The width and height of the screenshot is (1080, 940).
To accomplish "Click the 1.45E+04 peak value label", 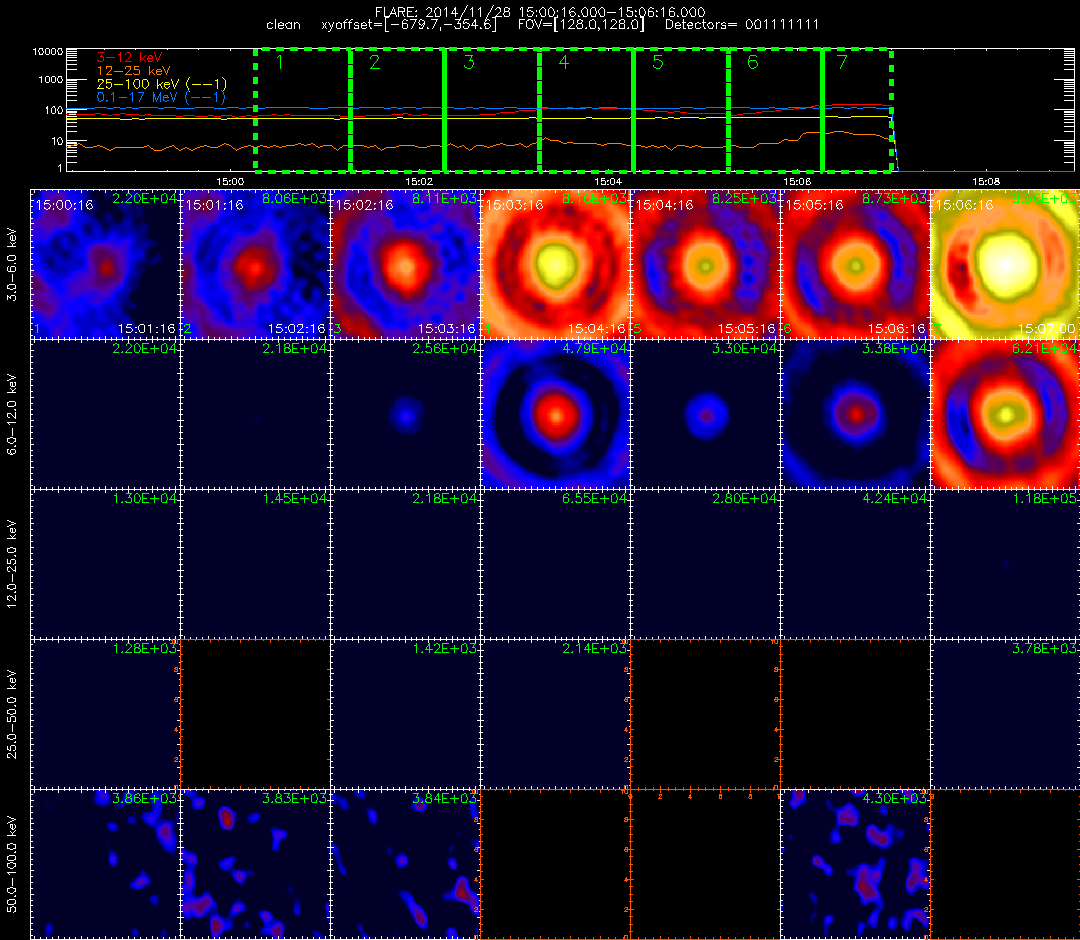I will point(294,499).
